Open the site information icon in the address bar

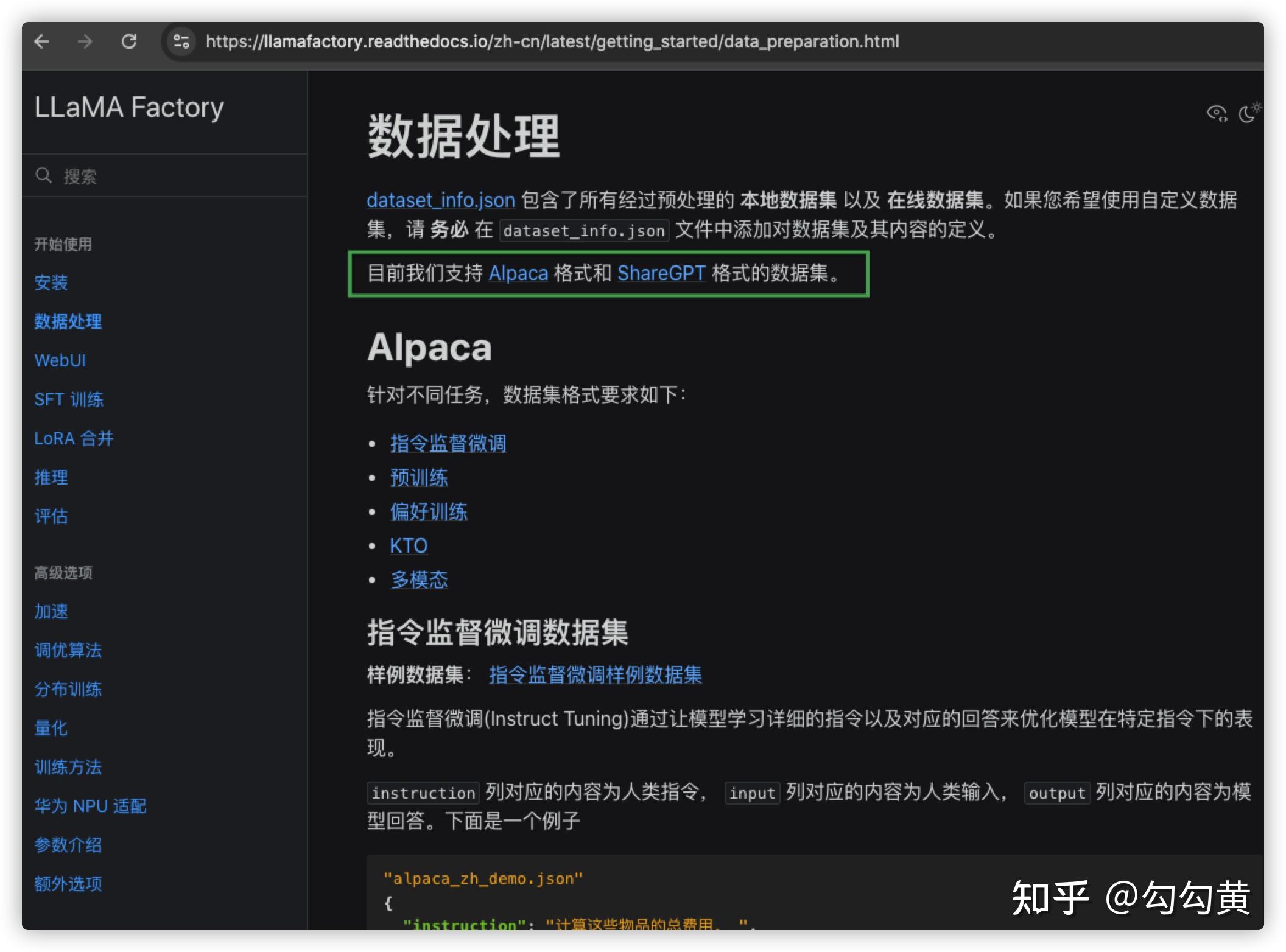coord(180,41)
